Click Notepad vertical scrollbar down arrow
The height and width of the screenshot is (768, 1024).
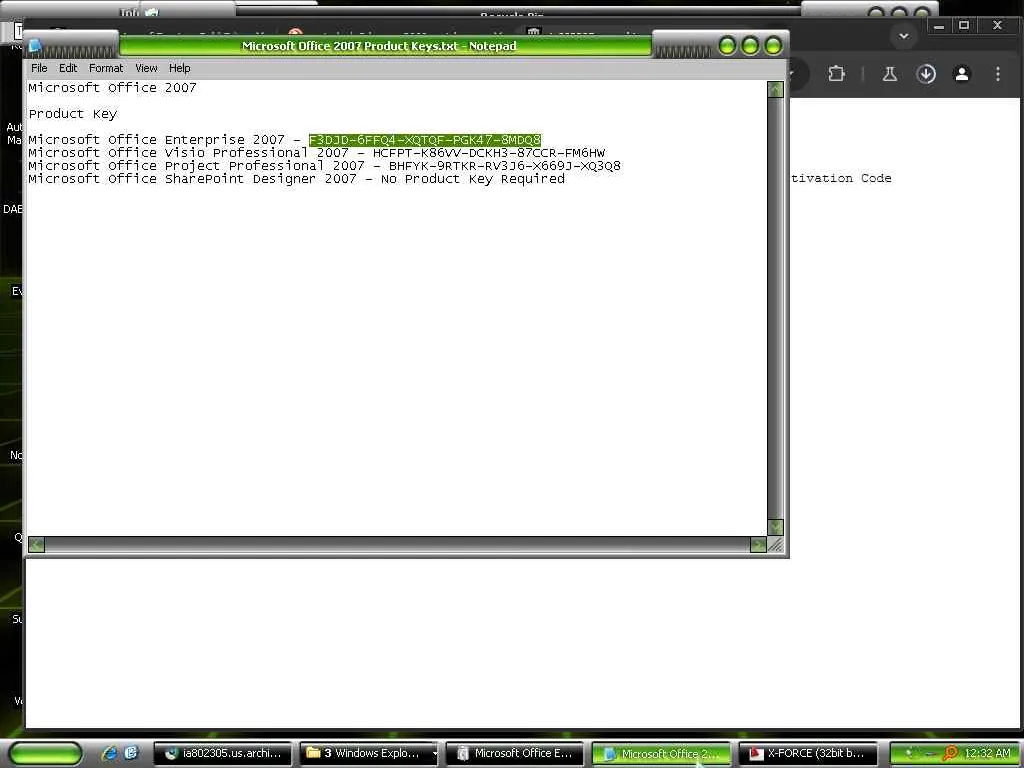775,527
